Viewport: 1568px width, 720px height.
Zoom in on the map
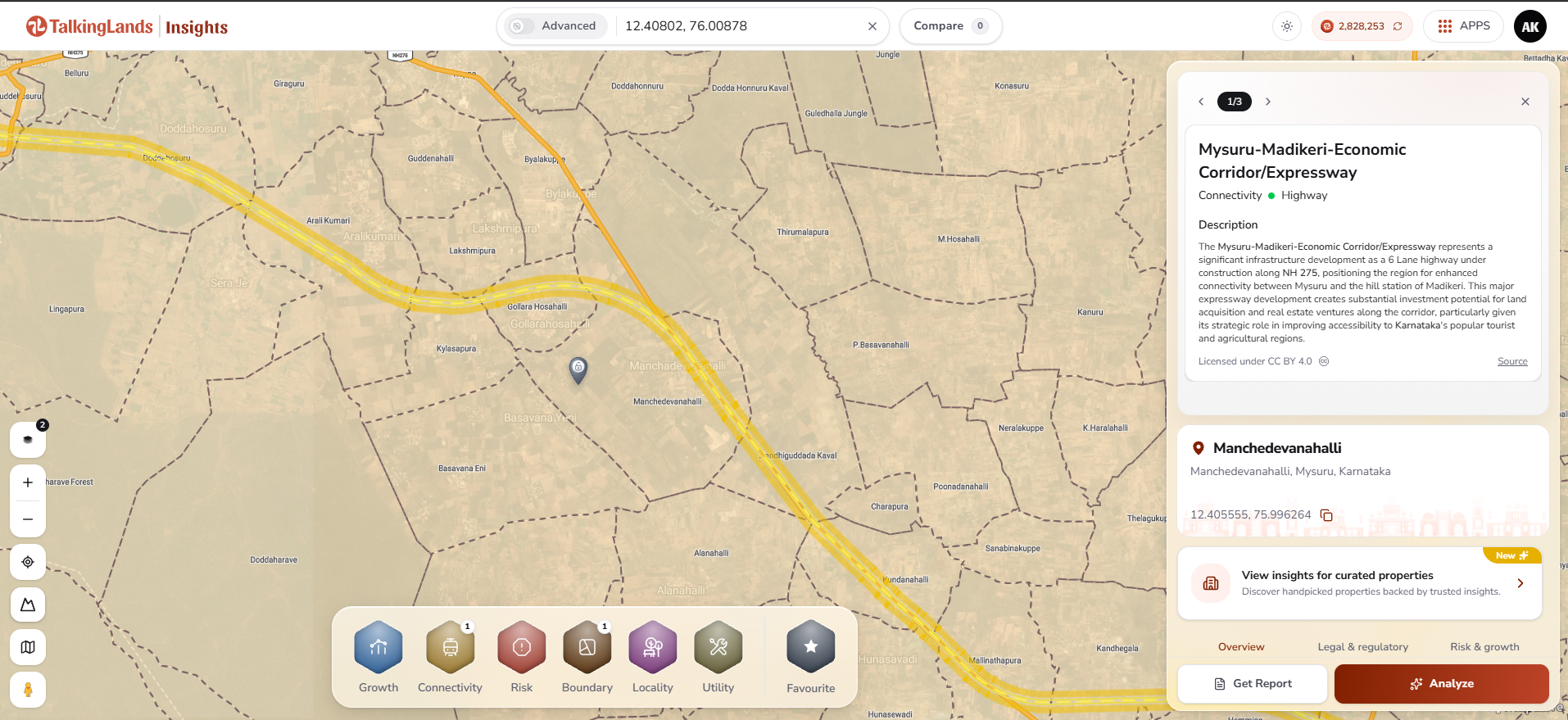pyautogui.click(x=28, y=482)
